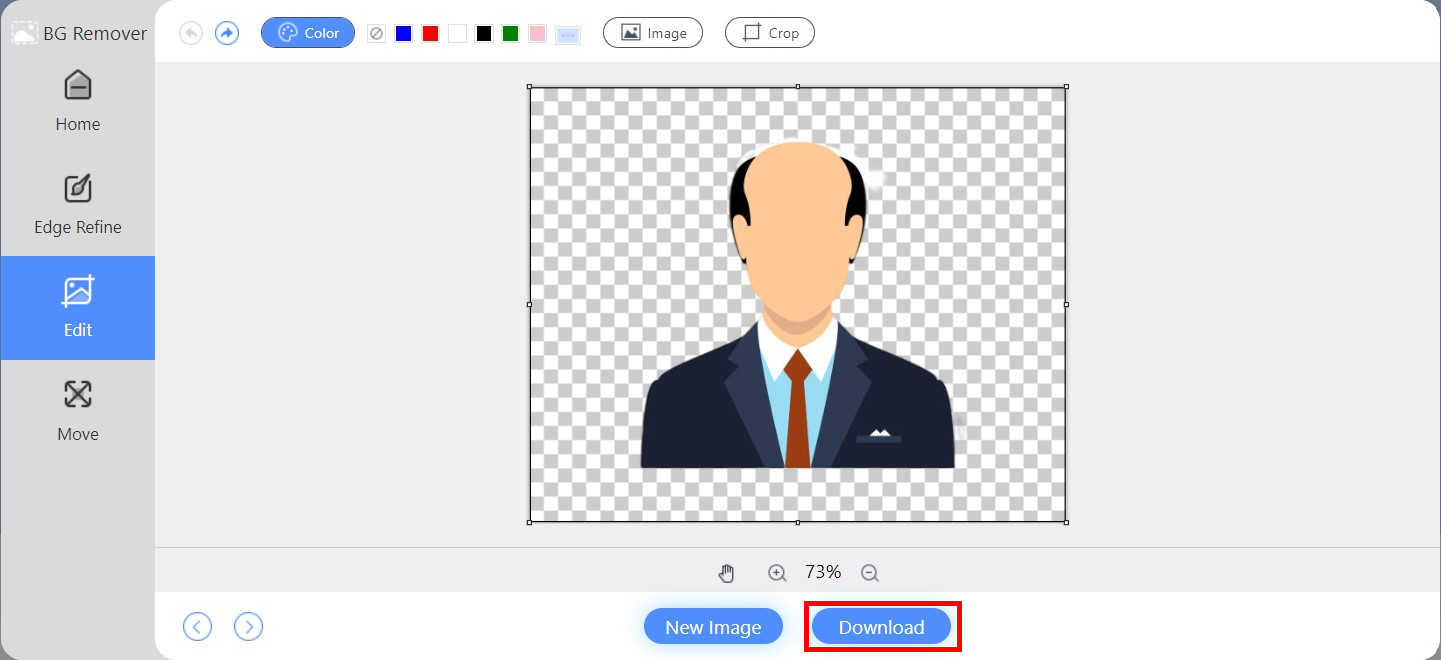Zoom in with the magnifier plus icon
The image size is (1441, 660).
pos(777,573)
